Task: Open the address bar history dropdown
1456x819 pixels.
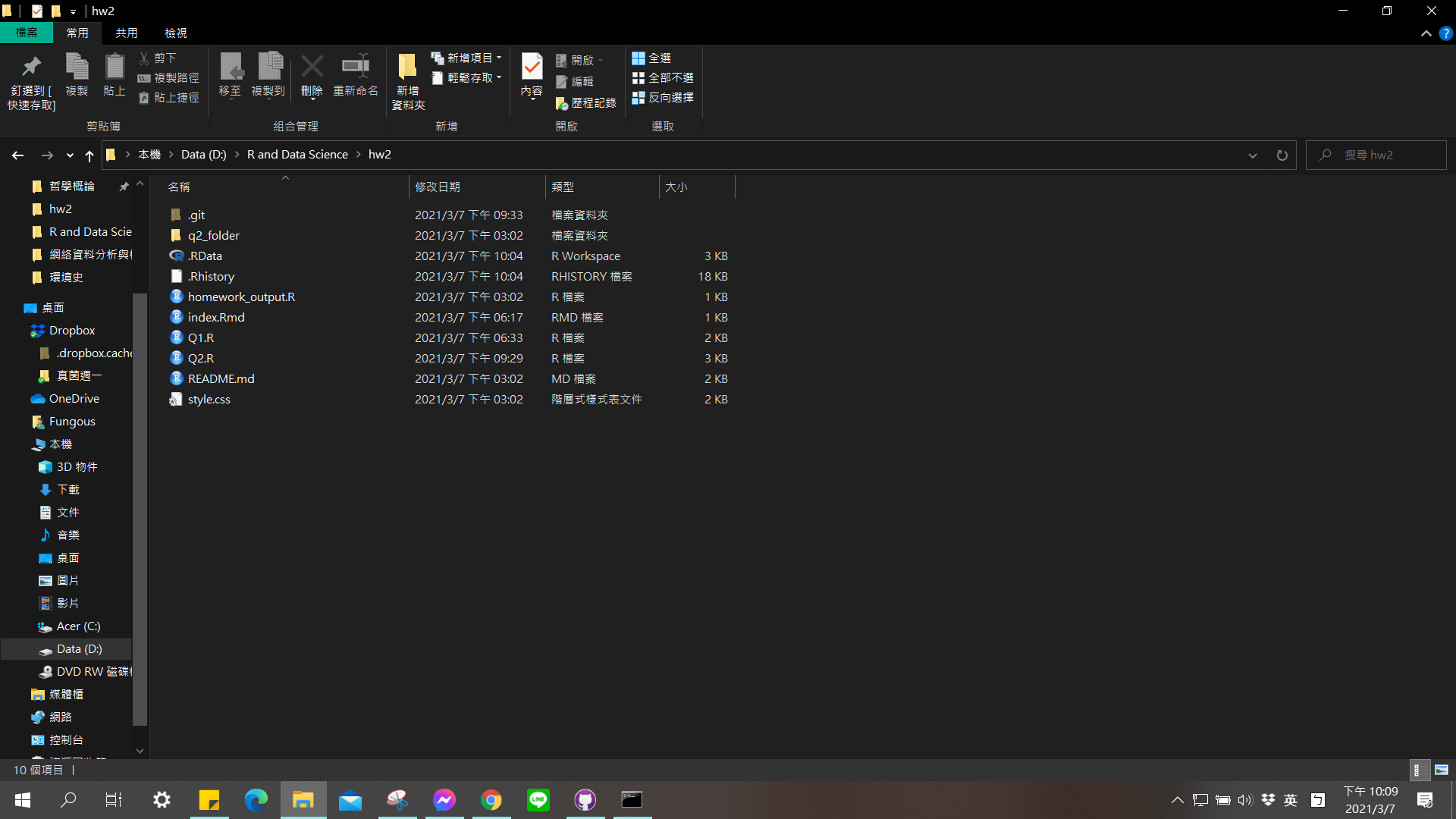Action: [1252, 155]
